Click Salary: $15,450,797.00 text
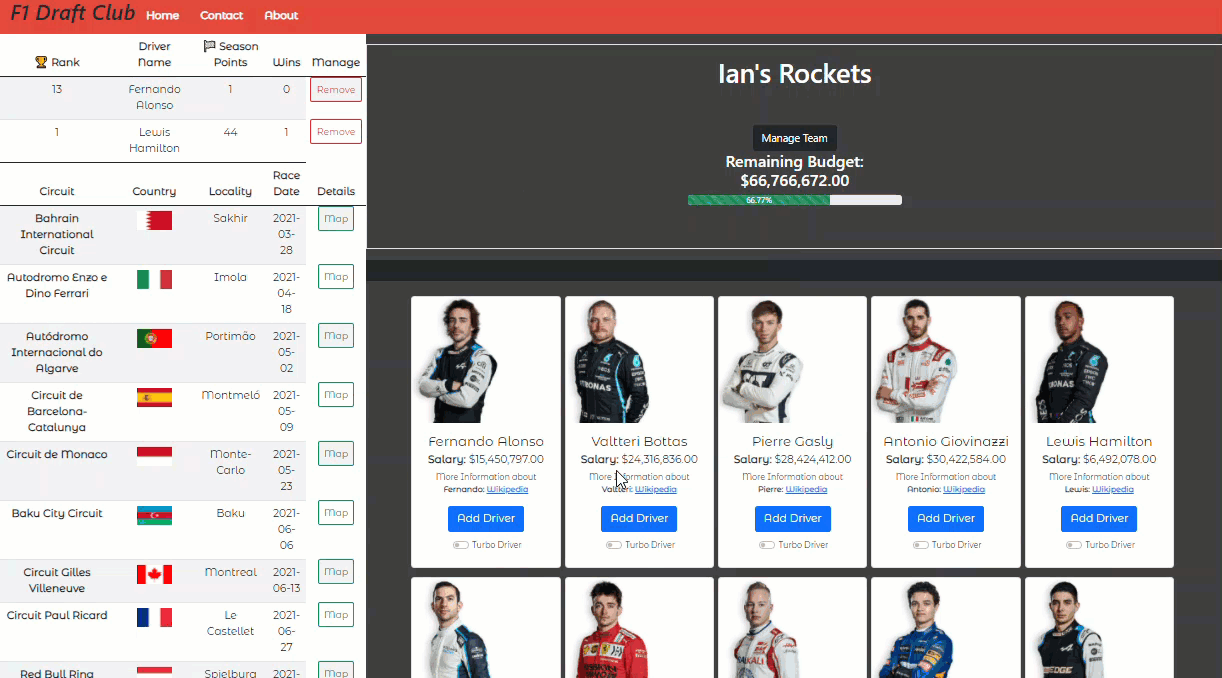 click(486, 460)
